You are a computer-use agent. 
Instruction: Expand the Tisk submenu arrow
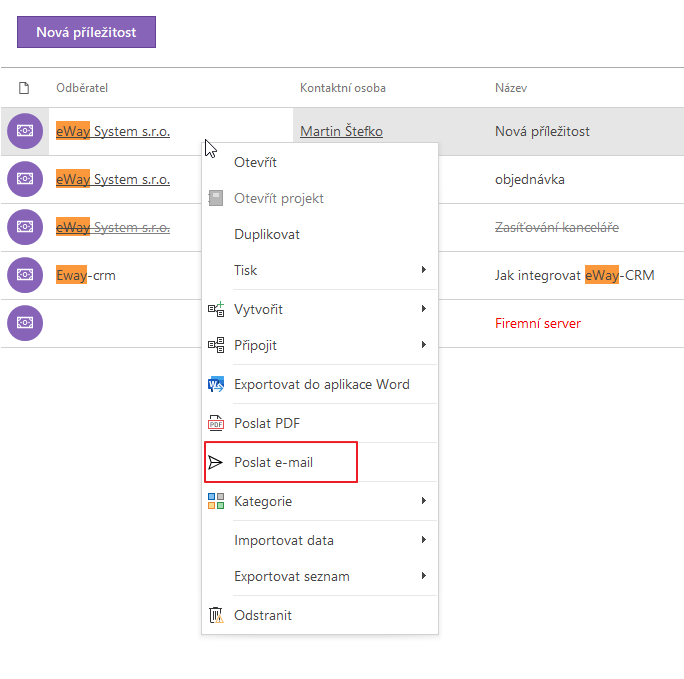424,270
